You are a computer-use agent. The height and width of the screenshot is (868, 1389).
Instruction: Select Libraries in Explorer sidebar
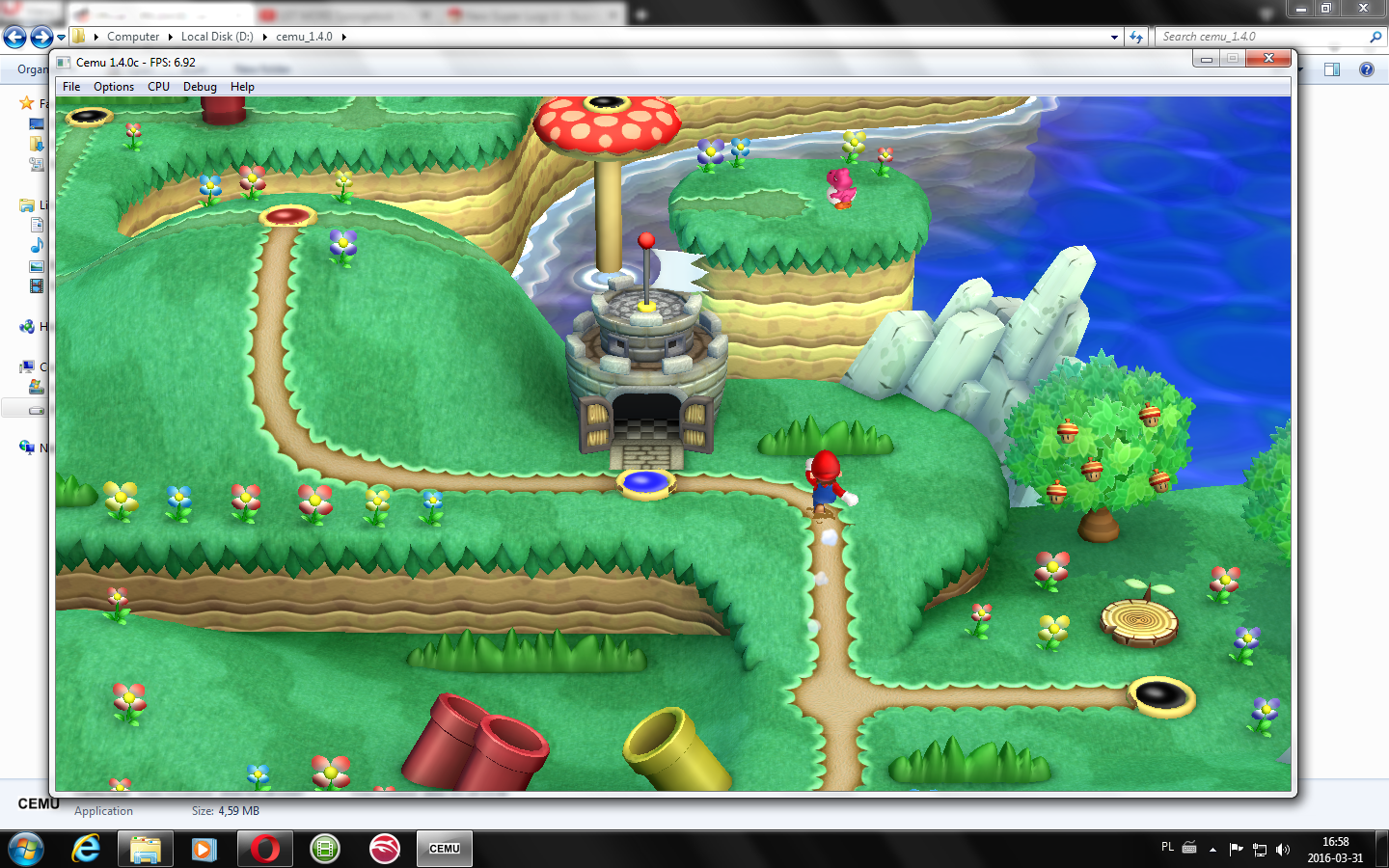pyautogui.click(x=27, y=205)
